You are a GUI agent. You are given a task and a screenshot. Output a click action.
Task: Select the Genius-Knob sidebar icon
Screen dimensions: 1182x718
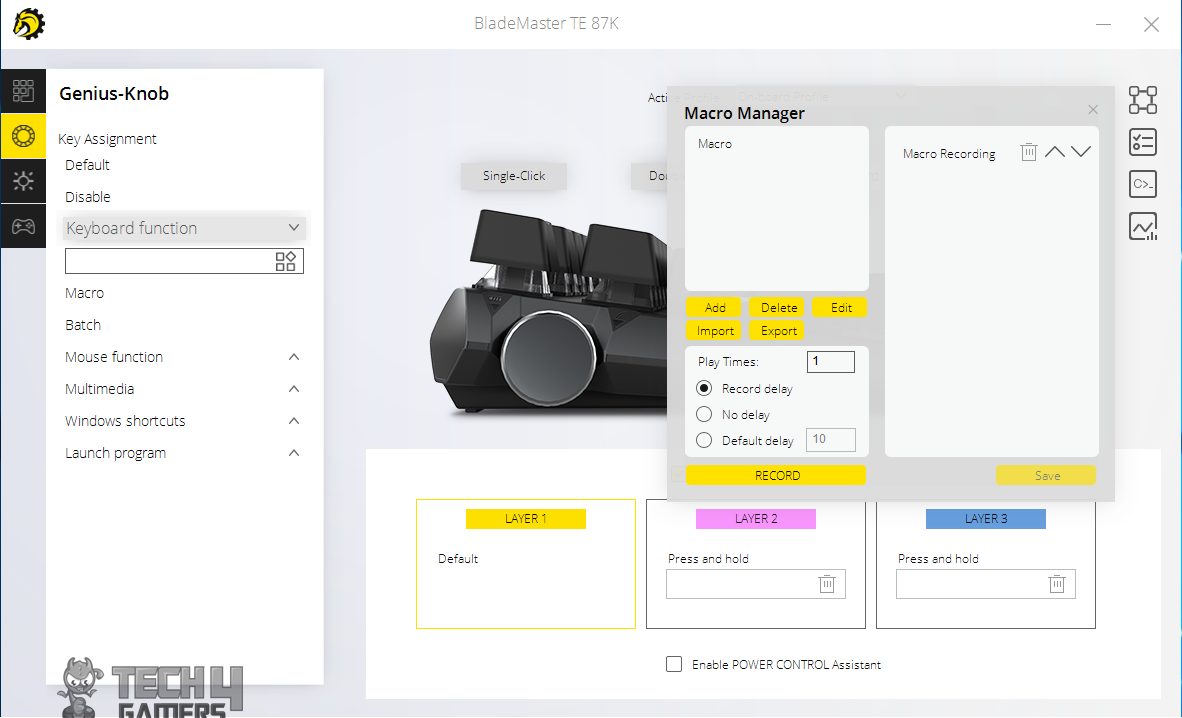(x=23, y=137)
